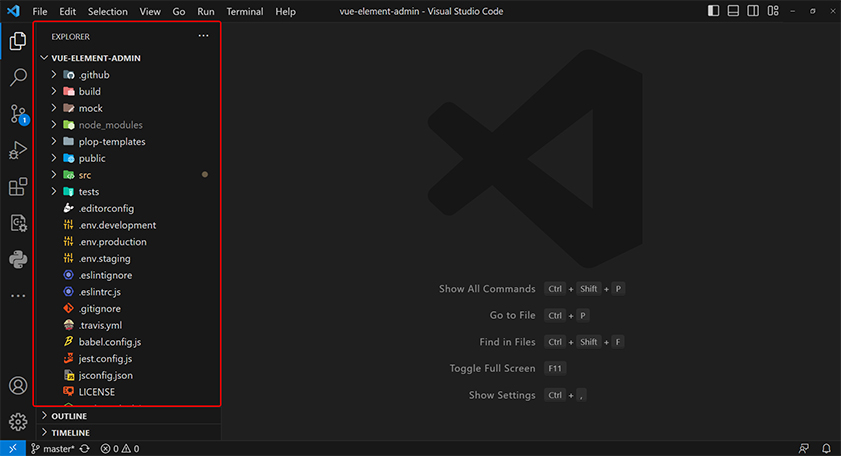
Task: Open the Terminal menu
Action: pos(245,11)
